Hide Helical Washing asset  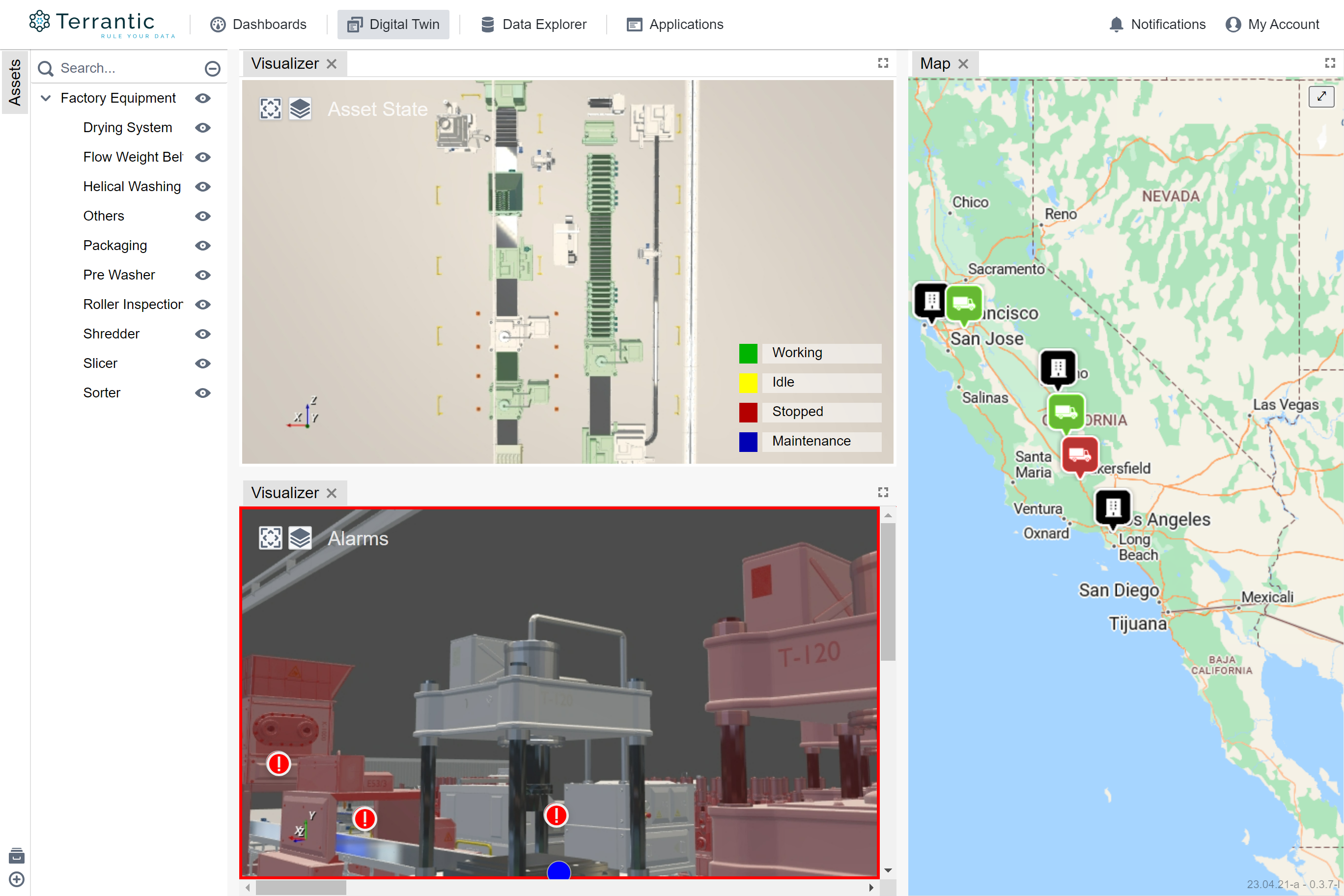(x=203, y=187)
